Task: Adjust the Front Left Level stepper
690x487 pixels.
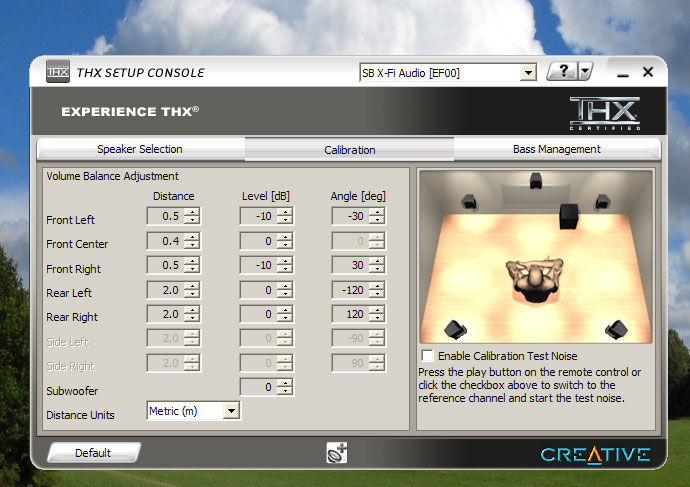Action: 285,216
